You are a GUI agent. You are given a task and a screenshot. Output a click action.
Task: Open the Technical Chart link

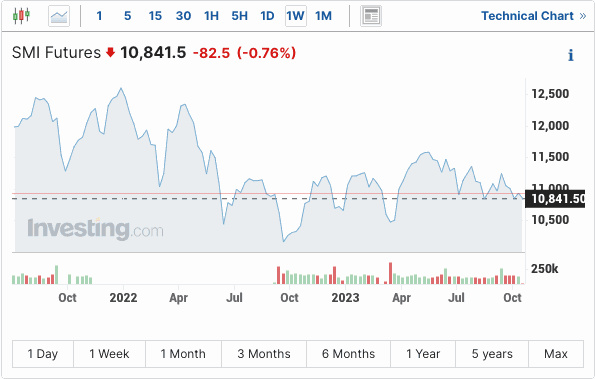534,16
